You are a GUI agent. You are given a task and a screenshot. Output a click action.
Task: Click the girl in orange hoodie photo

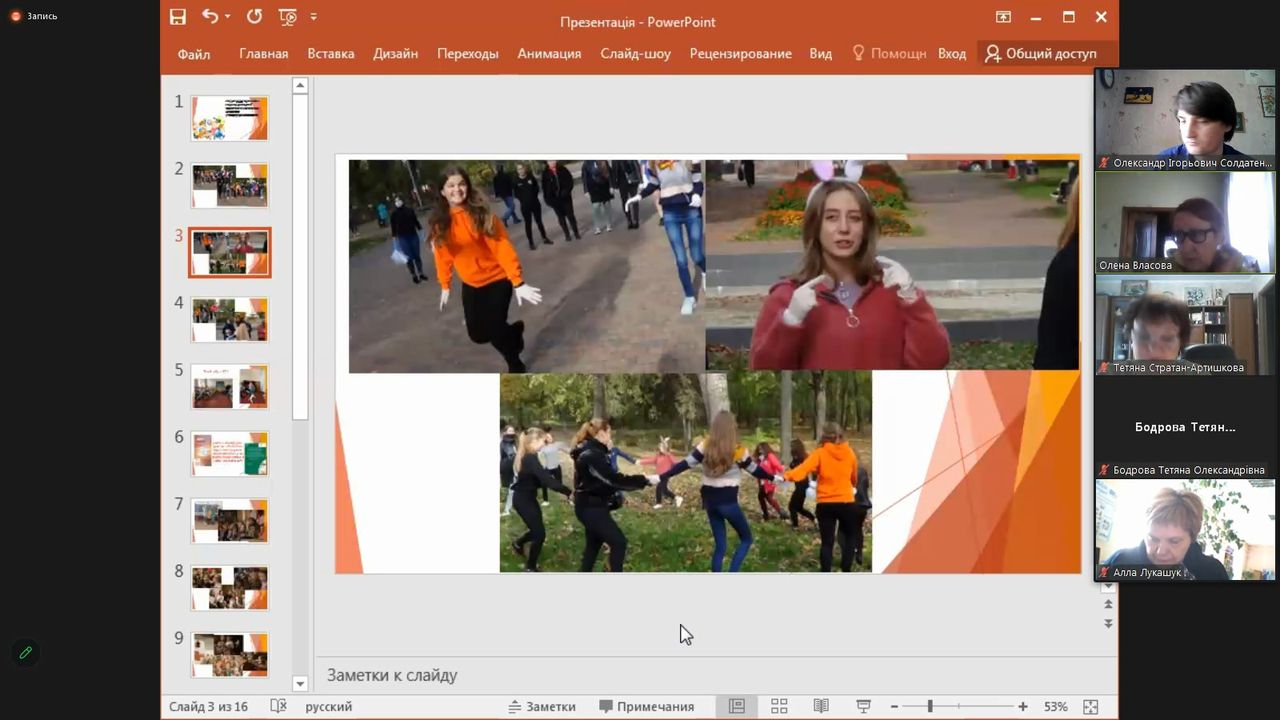527,266
